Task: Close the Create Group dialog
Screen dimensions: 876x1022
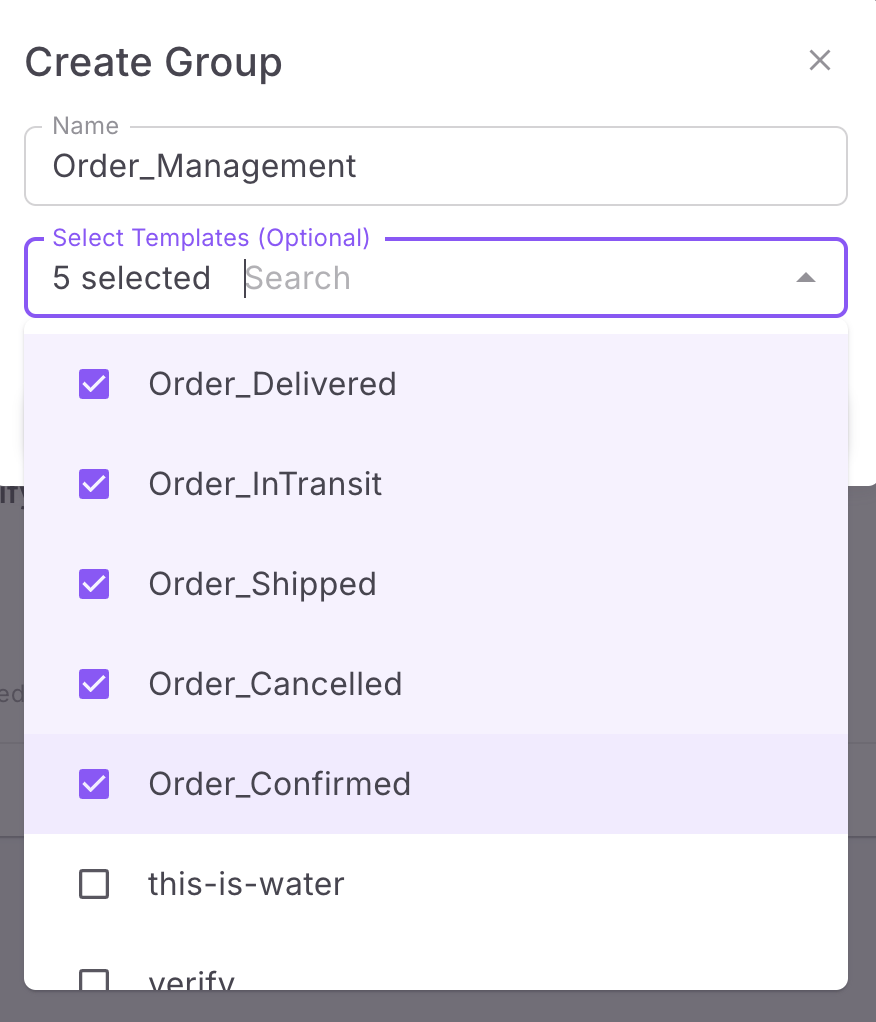Action: (x=820, y=61)
